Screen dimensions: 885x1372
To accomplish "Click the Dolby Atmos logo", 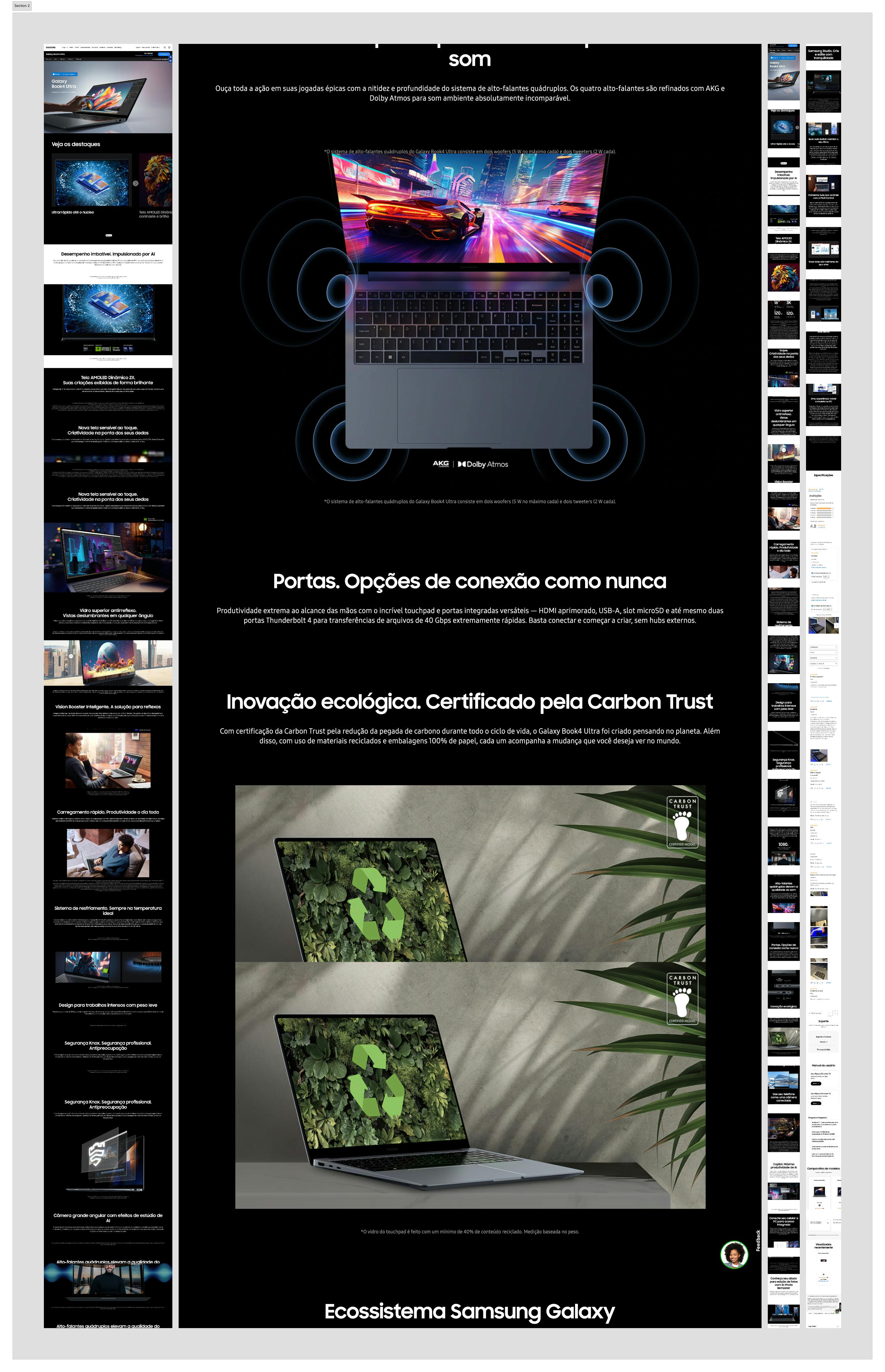I will click(x=483, y=464).
